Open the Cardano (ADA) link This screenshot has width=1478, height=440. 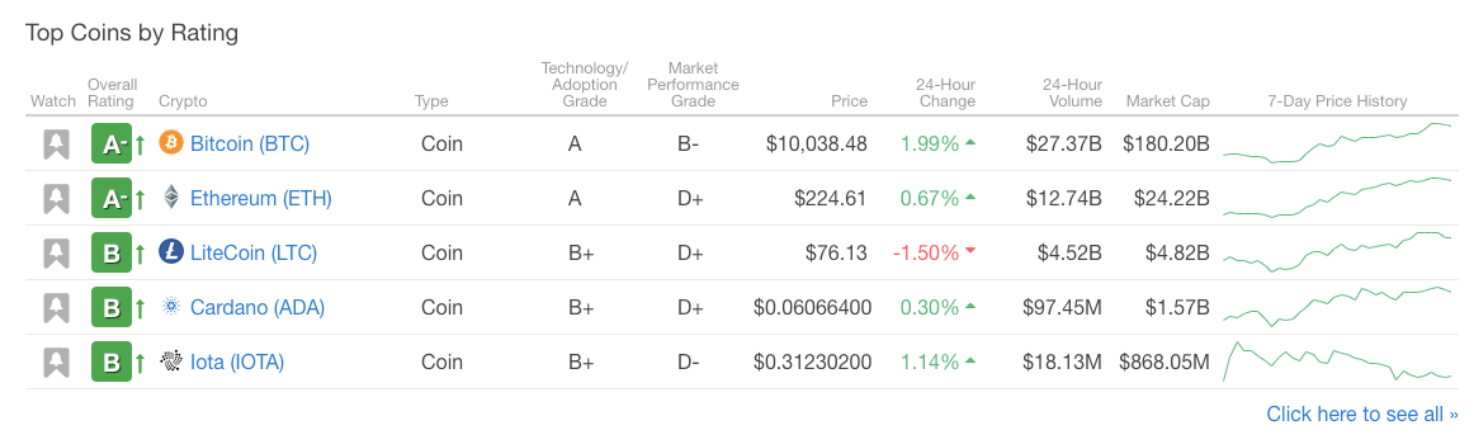pos(257,307)
